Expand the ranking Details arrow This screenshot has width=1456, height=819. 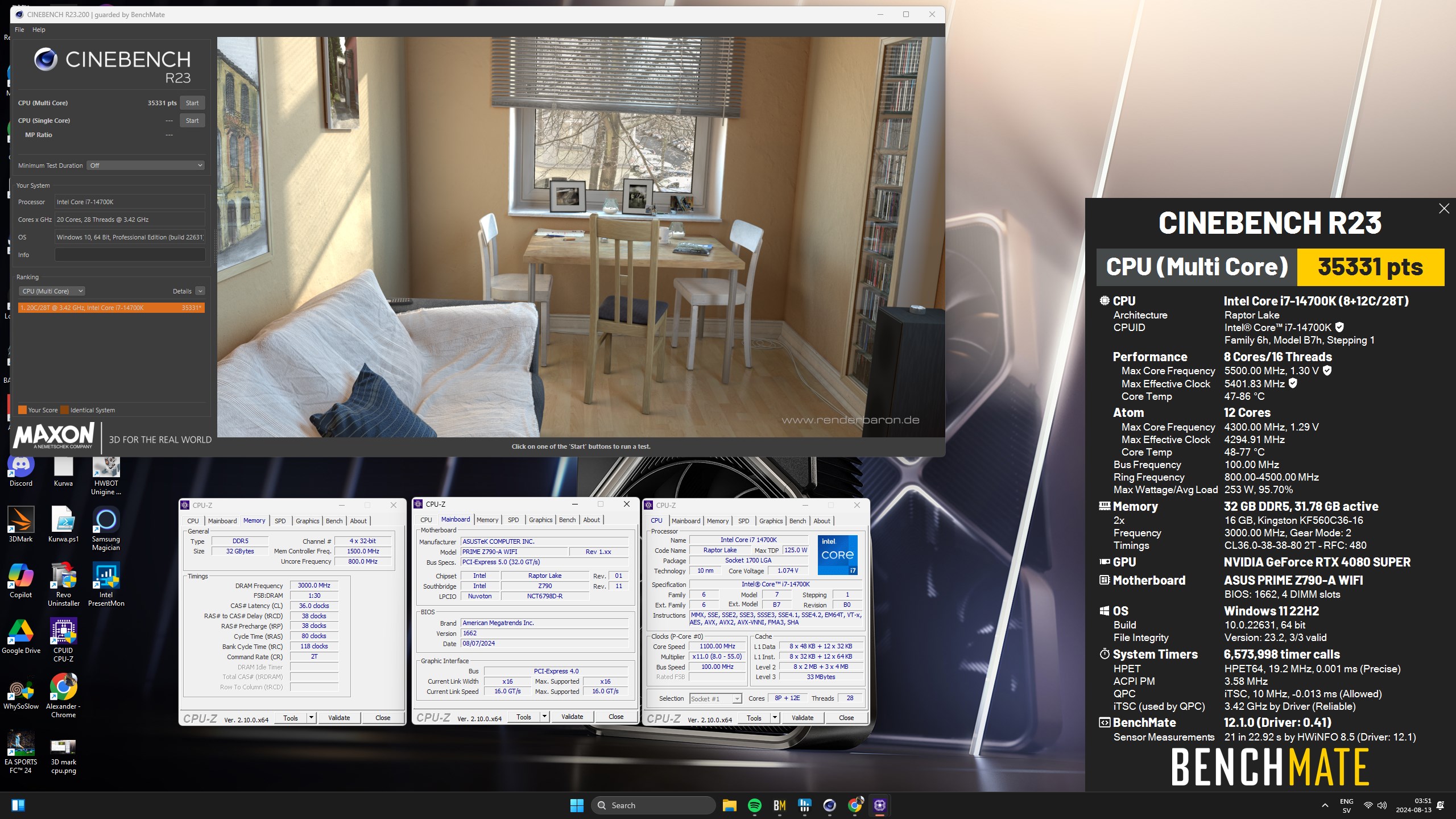200,291
